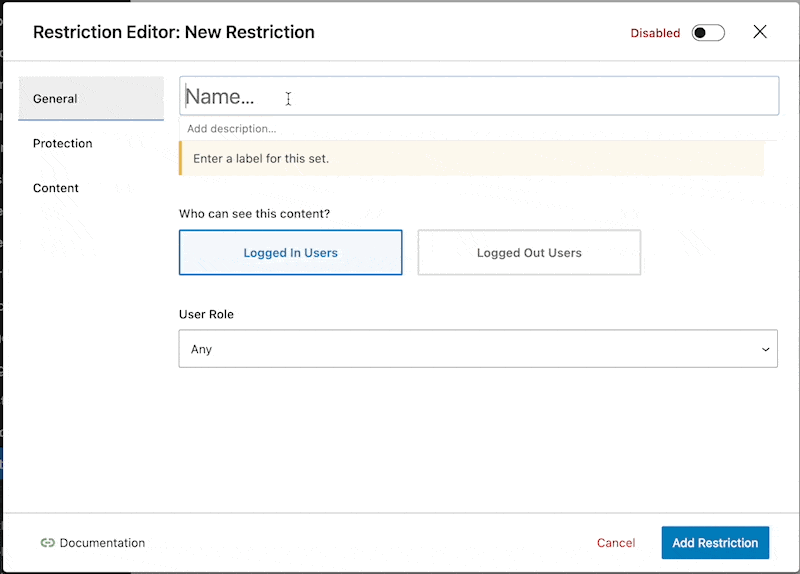Close the Restriction Editor with the X icon
The width and height of the screenshot is (800, 574).
click(760, 32)
